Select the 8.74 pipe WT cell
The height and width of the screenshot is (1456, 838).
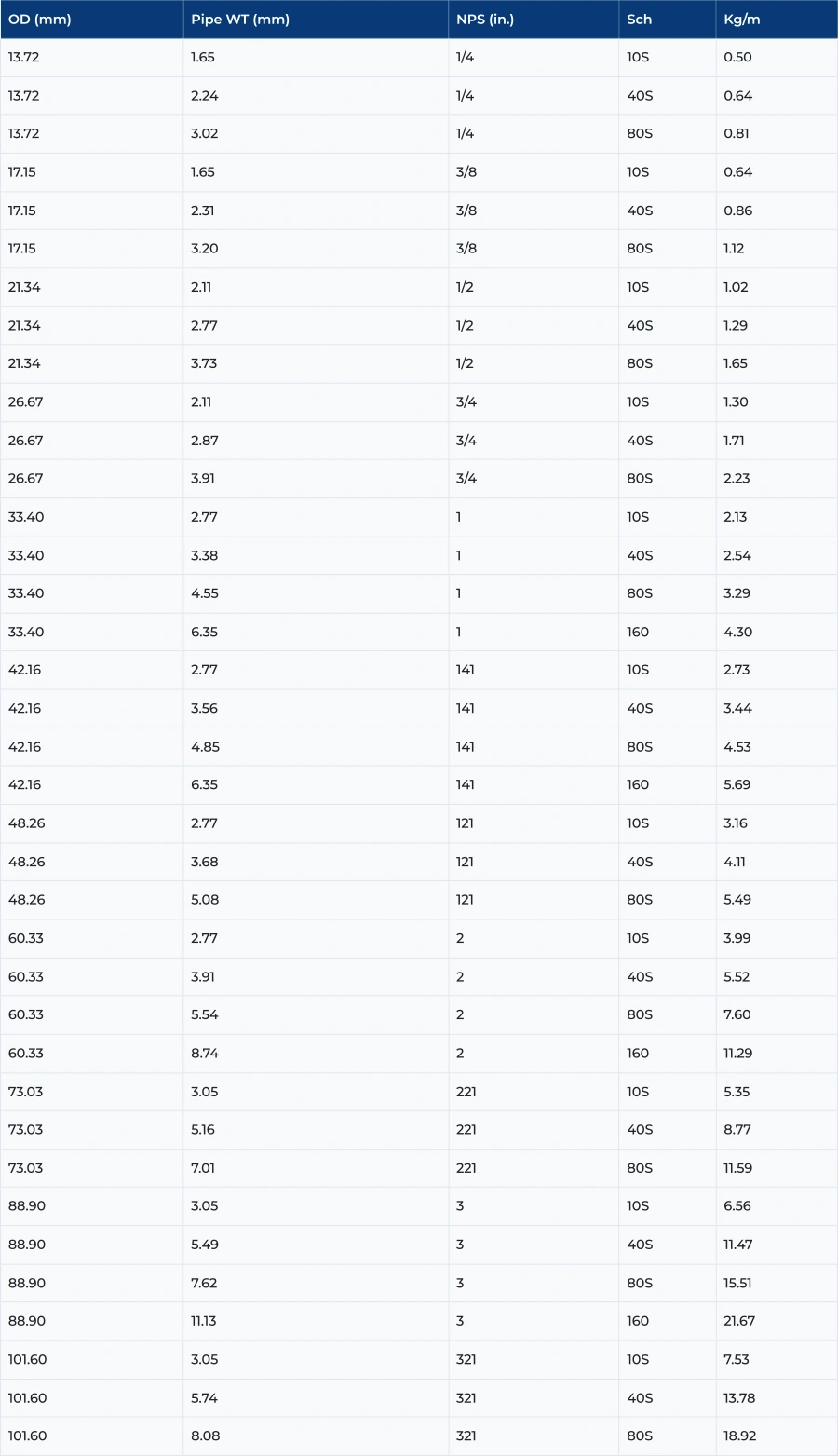click(205, 1054)
